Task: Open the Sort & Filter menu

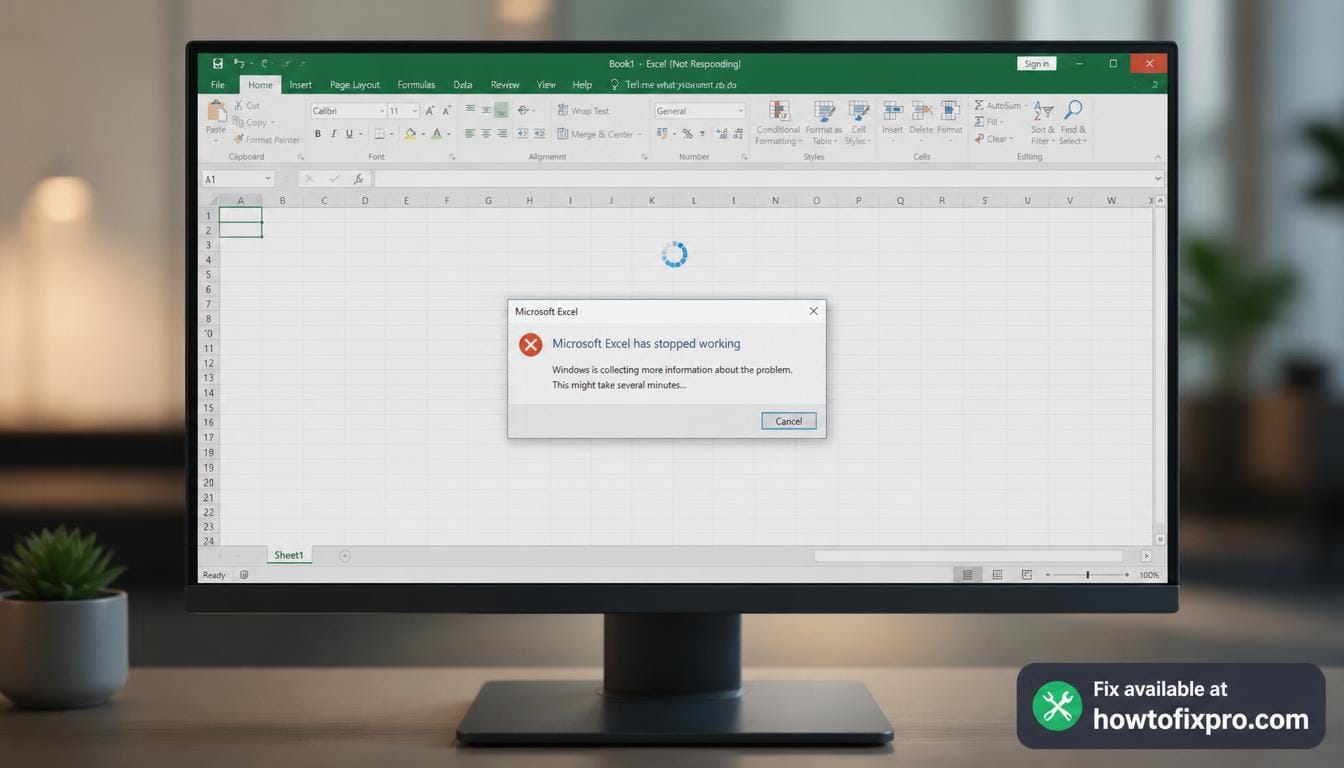Action: (1043, 122)
